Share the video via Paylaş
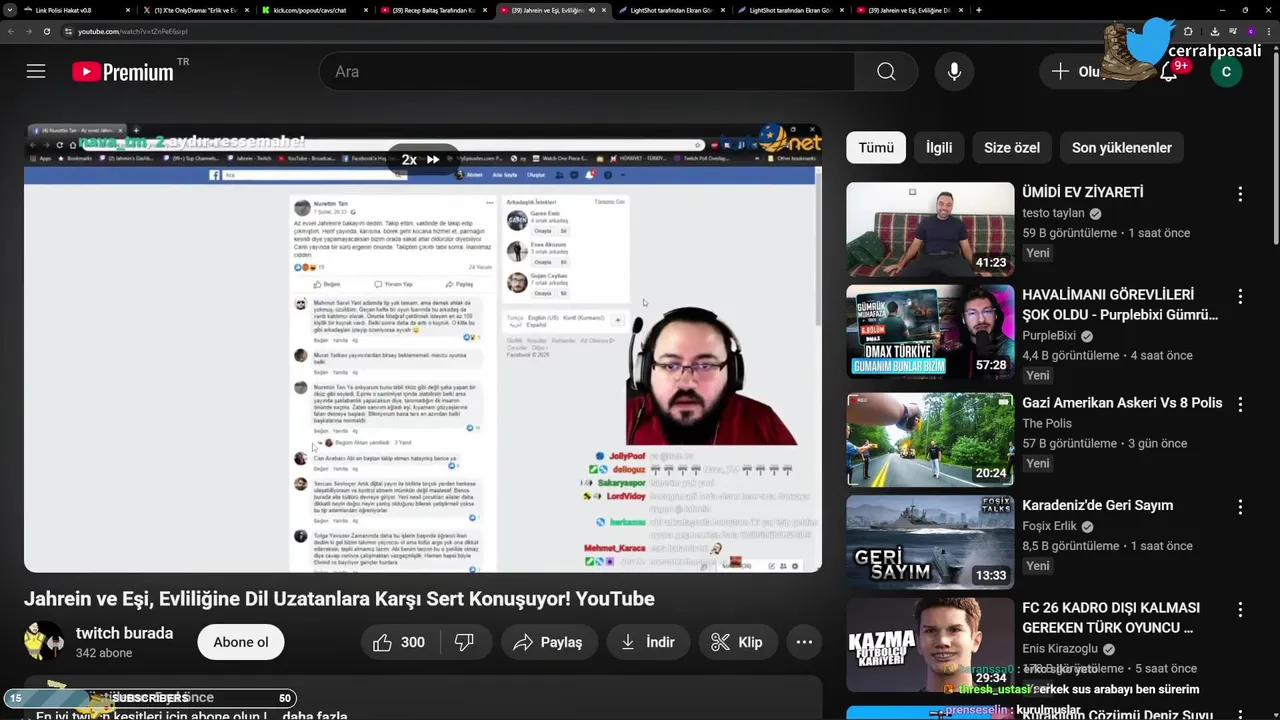Image resolution: width=1280 pixels, height=720 pixels. [x=548, y=642]
